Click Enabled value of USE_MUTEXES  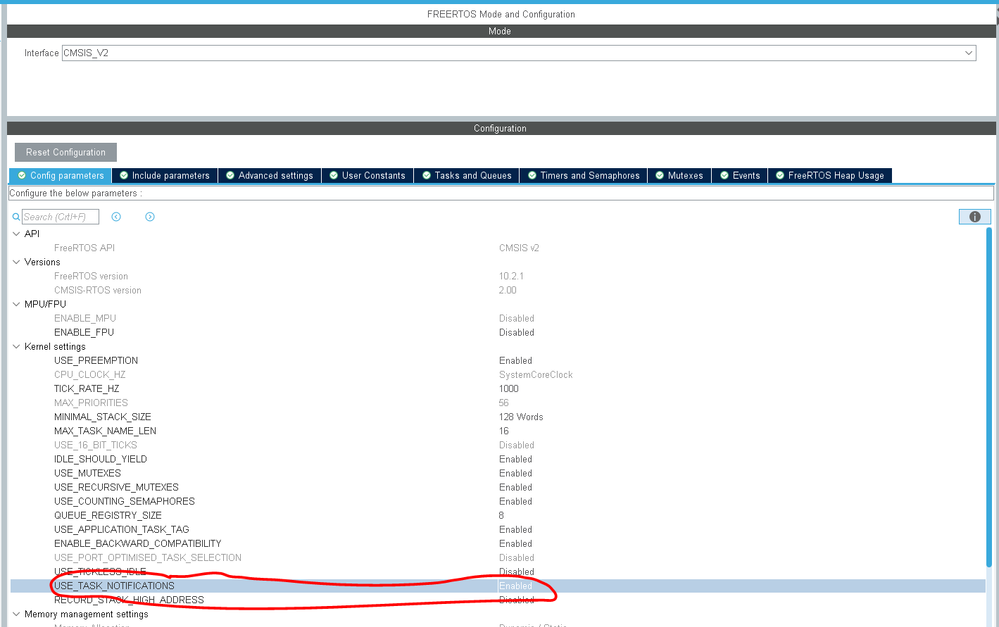coord(515,473)
